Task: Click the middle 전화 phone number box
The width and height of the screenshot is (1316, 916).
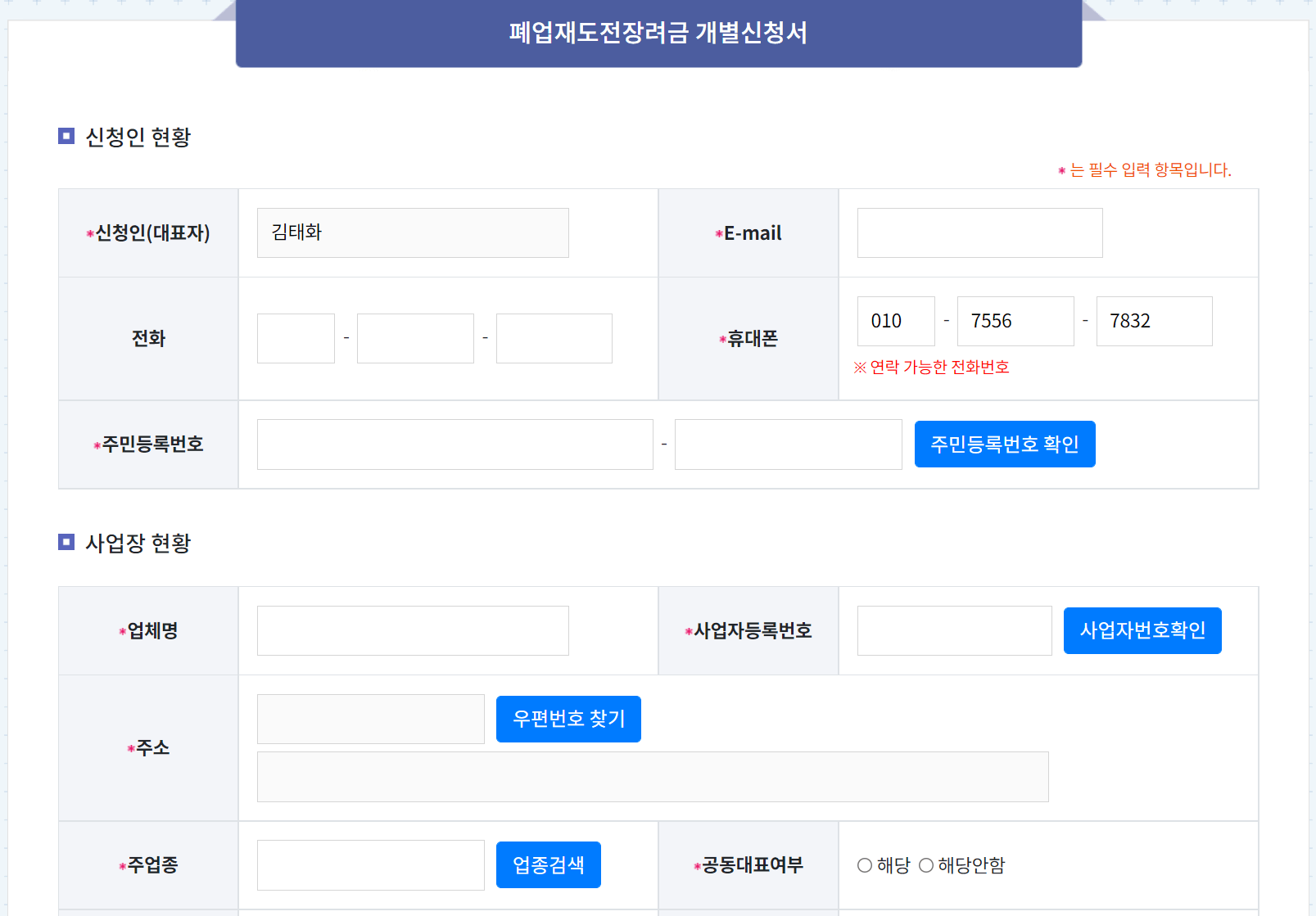Action: tap(414, 338)
